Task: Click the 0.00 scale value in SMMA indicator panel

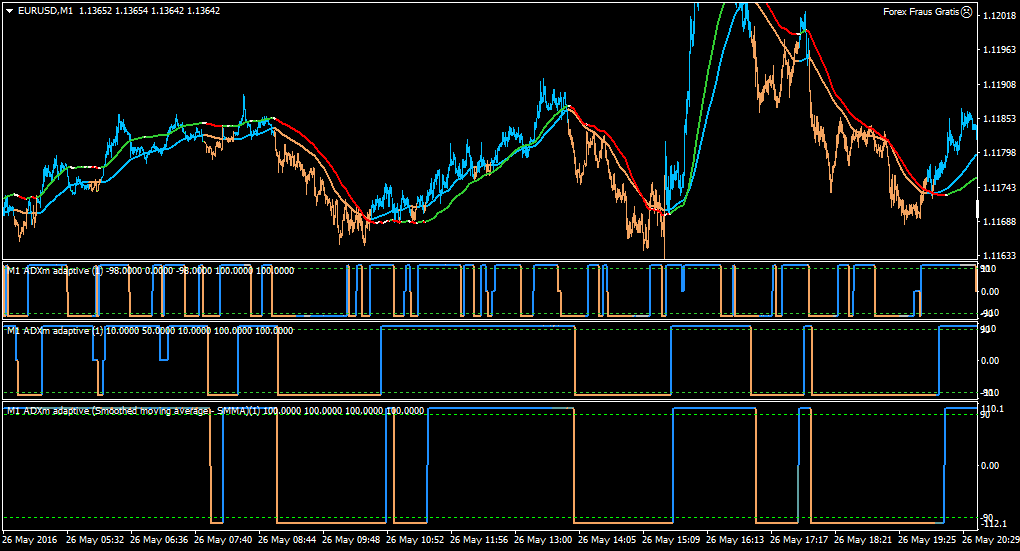Action: pos(990,466)
